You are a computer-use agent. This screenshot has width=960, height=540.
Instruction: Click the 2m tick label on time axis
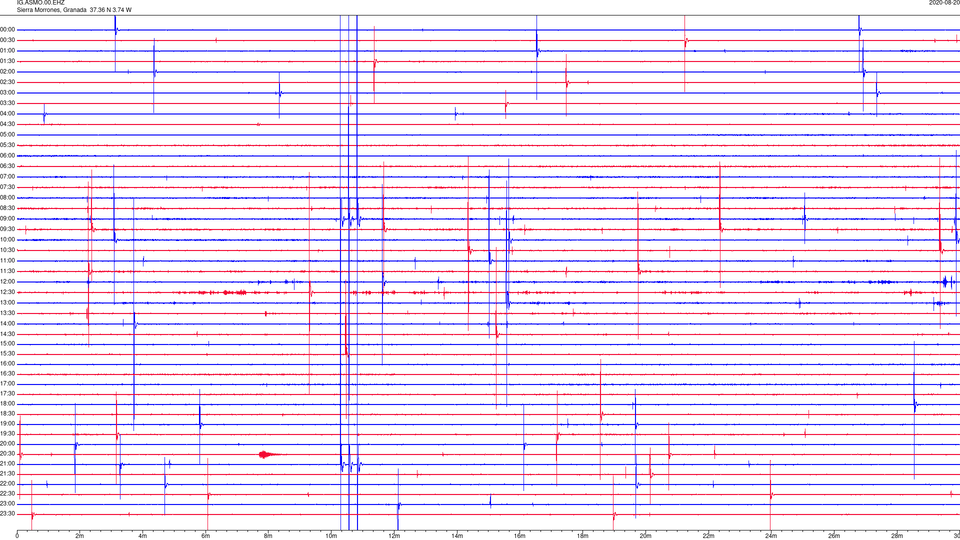coord(80,536)
